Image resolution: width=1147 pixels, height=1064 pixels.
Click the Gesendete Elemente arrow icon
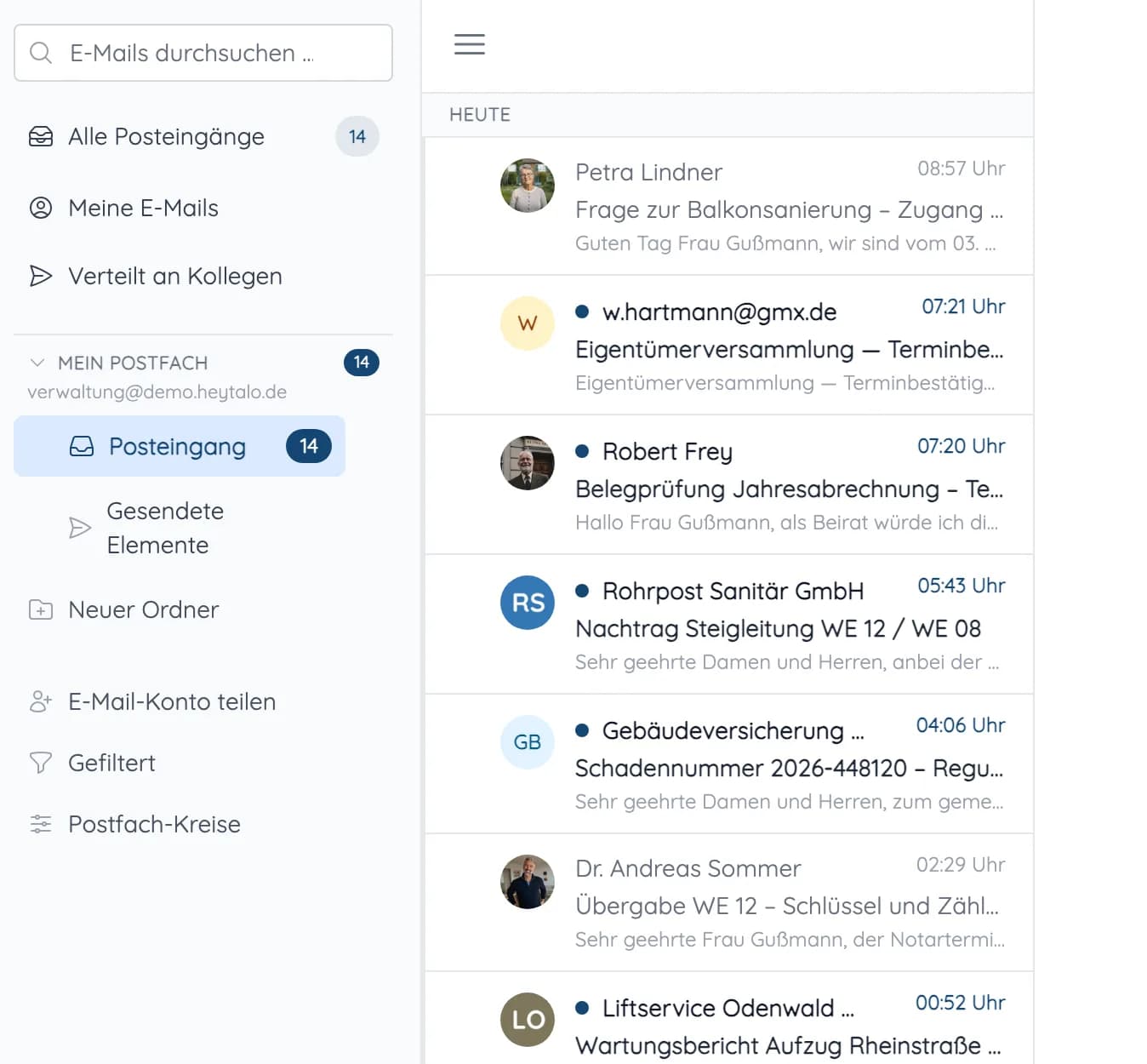pos(80,528)
